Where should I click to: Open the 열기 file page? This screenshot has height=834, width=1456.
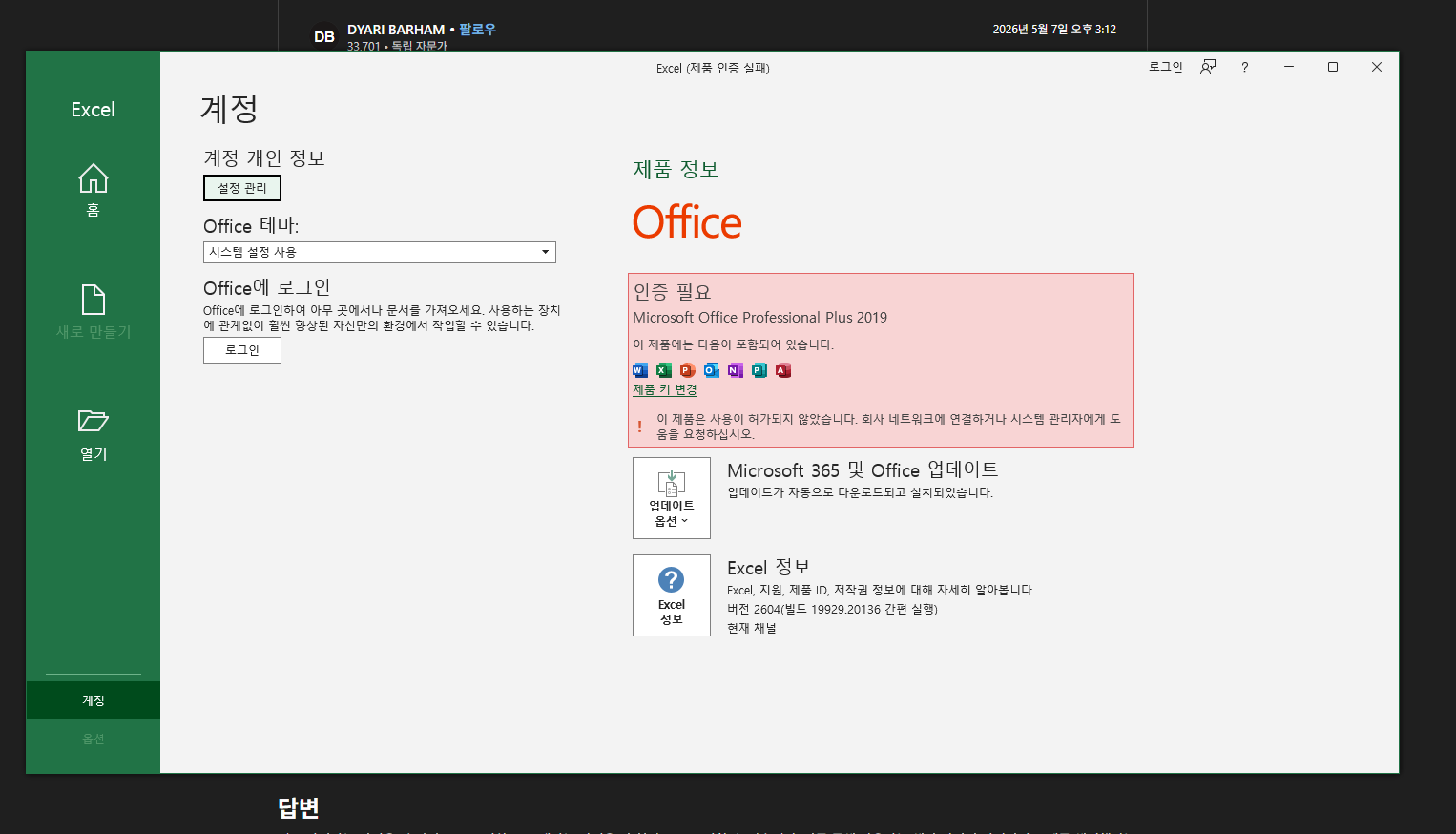pos(93,434)
